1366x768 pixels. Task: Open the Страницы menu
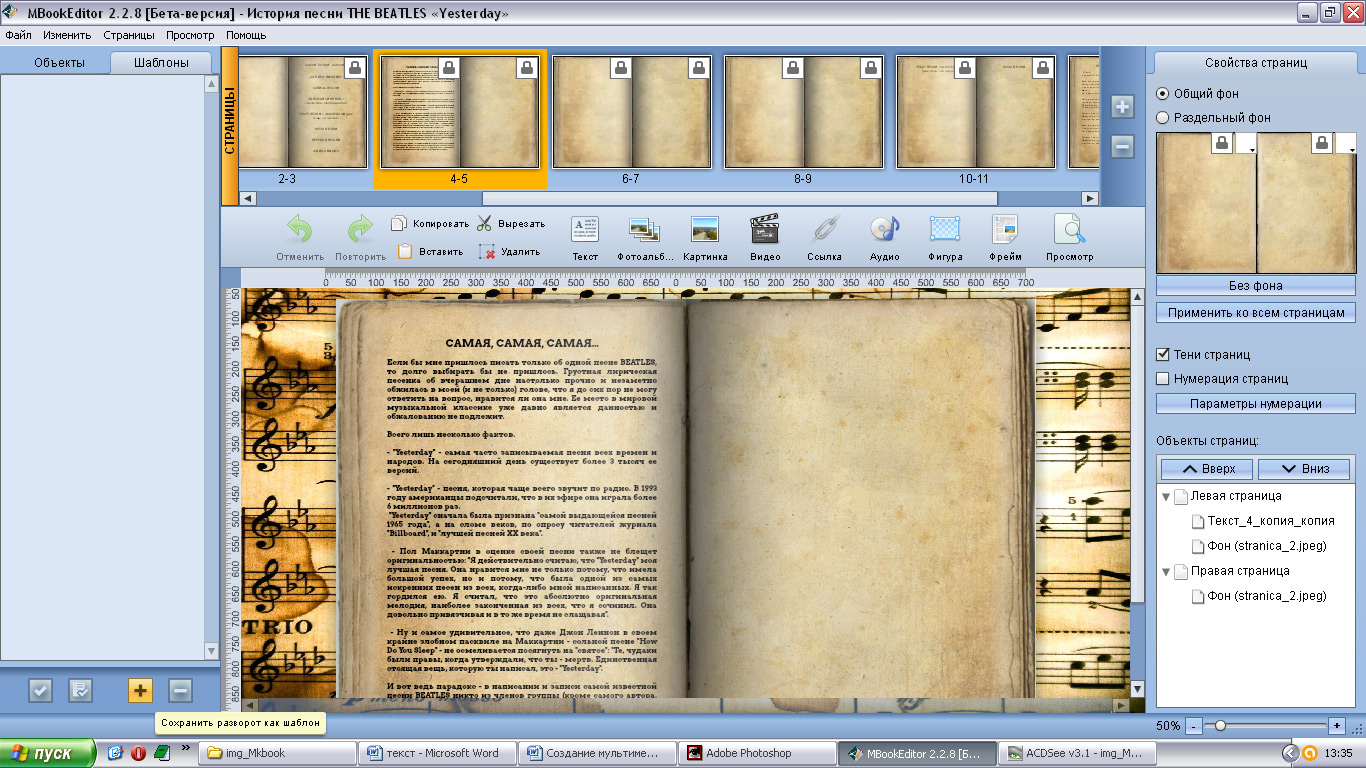129,35
